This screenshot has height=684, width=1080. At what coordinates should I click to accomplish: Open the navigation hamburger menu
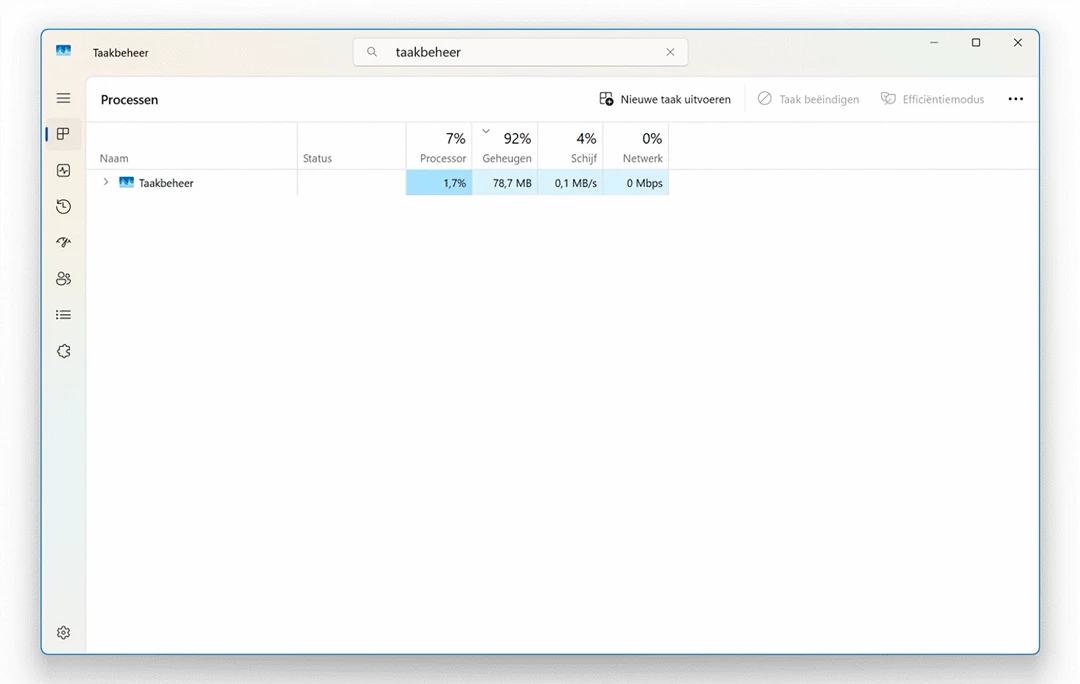click(x=63, y=98)
